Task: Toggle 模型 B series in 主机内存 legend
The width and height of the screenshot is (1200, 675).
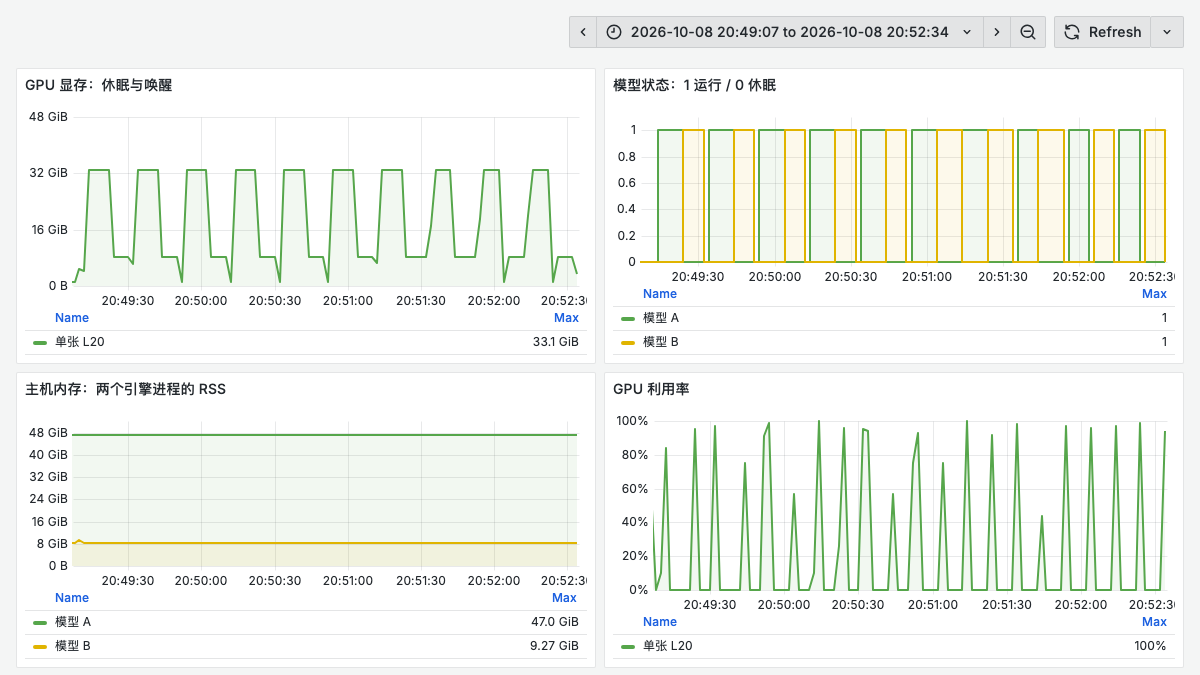Action: (x=73, y=646)
